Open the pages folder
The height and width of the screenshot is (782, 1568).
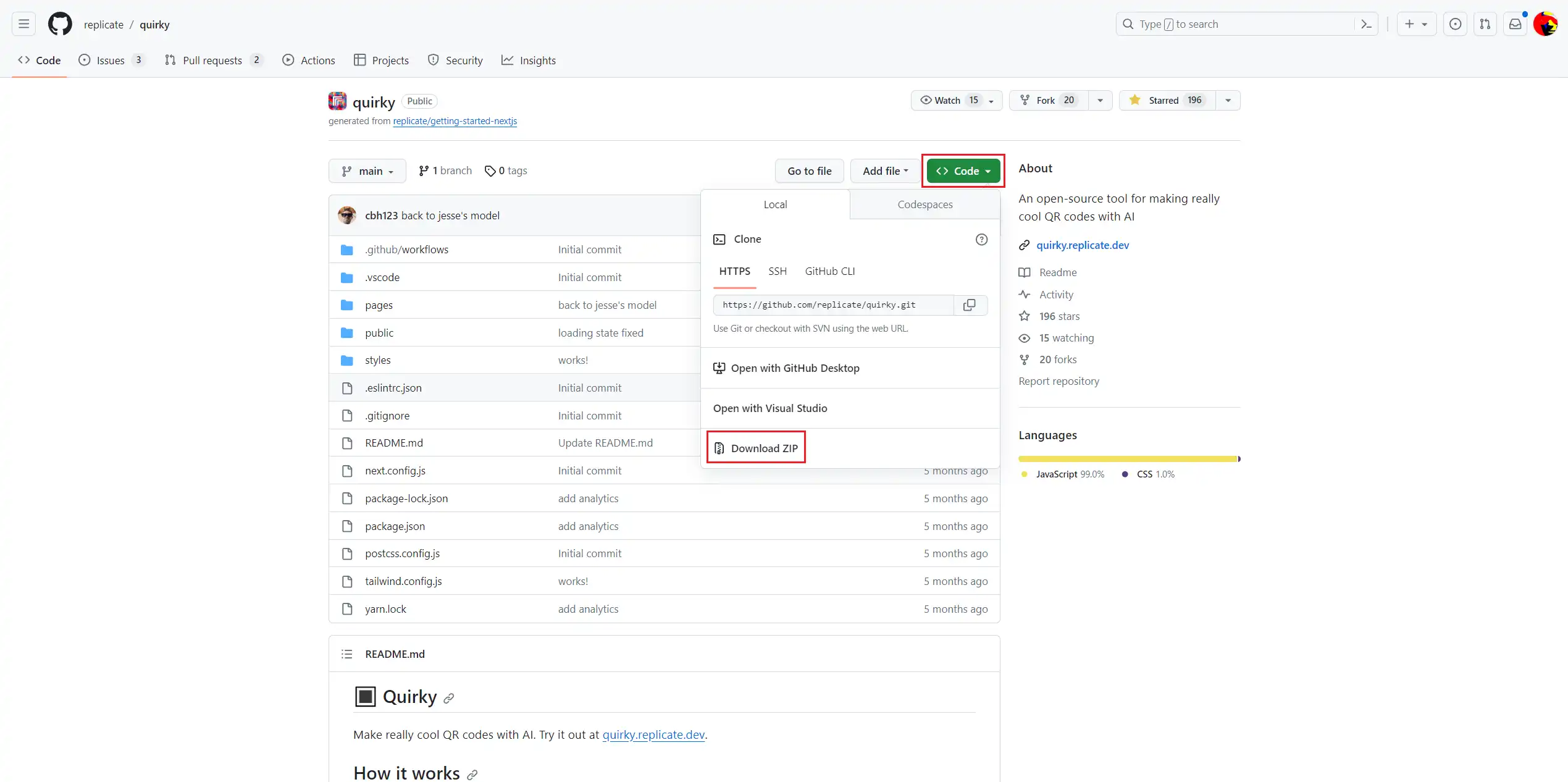click(379, 305)
